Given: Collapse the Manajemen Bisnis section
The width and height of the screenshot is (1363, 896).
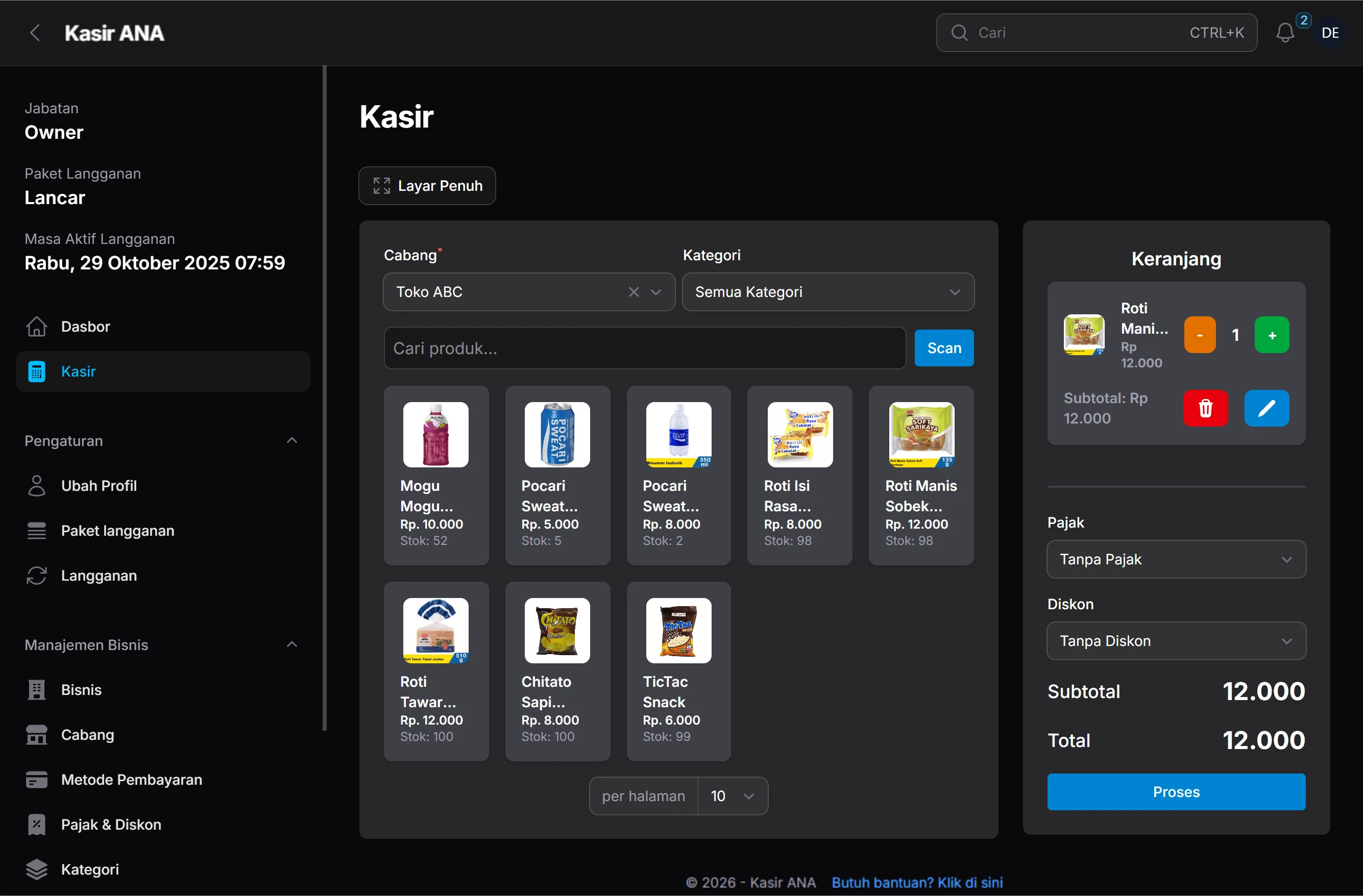Looking at the screenshot, I should click(292, 644).
